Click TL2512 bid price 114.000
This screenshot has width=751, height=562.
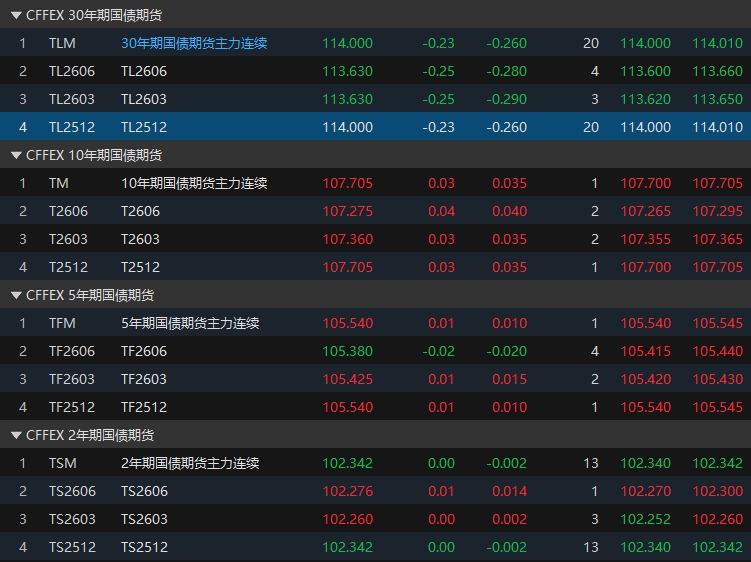645,127
